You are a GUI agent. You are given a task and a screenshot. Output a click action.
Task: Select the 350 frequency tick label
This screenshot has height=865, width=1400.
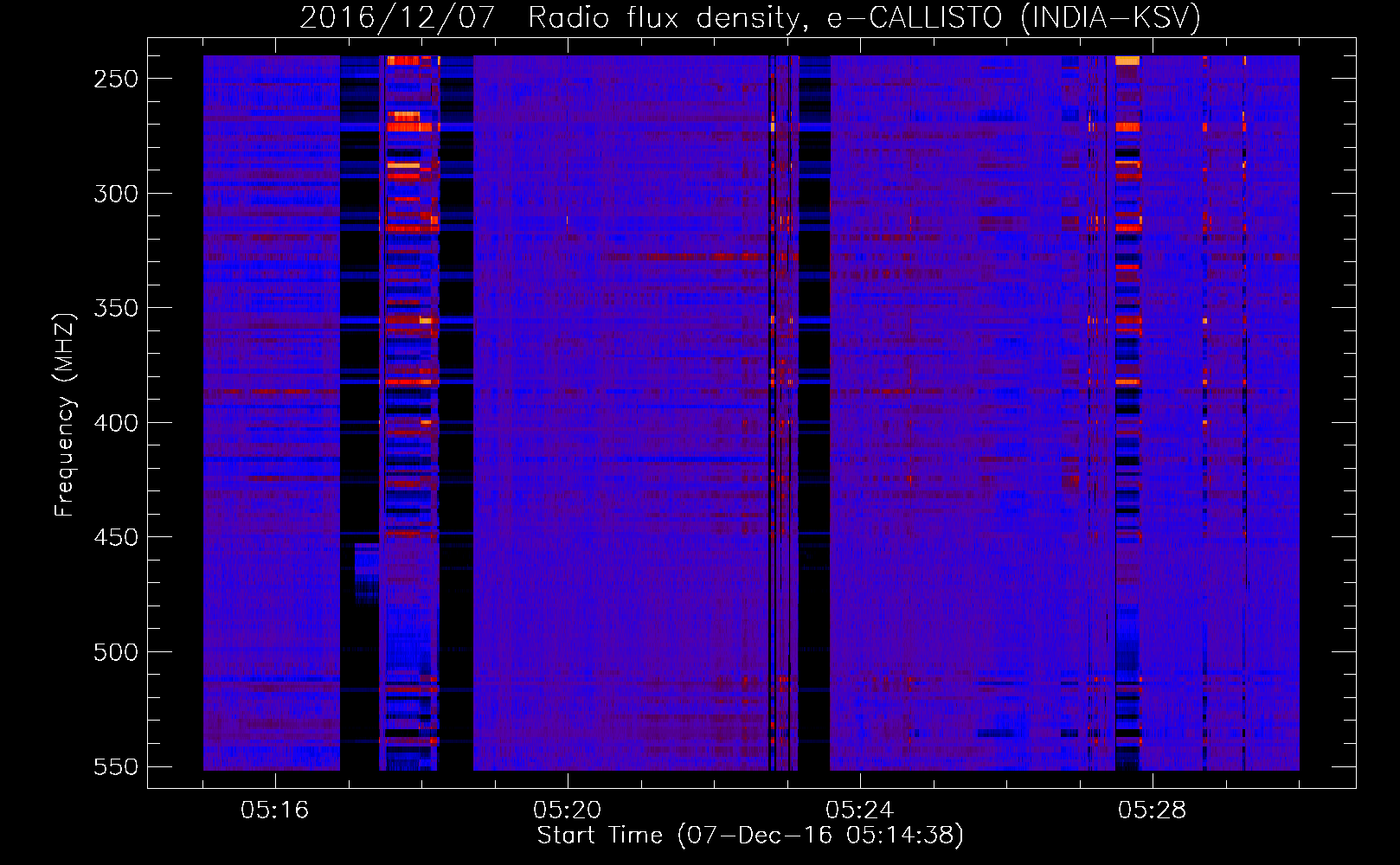click(116, 309)
